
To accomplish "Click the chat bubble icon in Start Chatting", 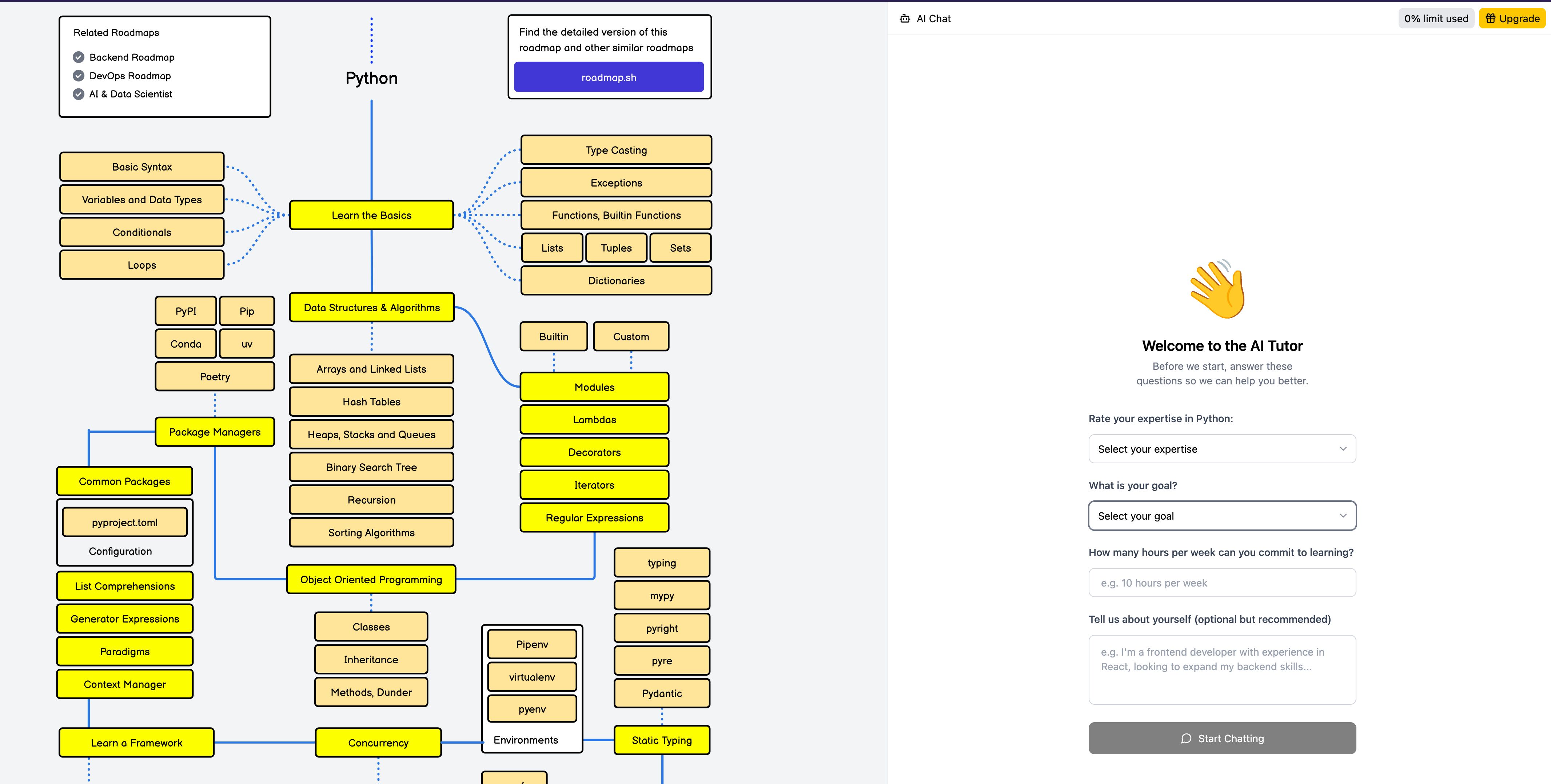I will [x=1185, y=738].
